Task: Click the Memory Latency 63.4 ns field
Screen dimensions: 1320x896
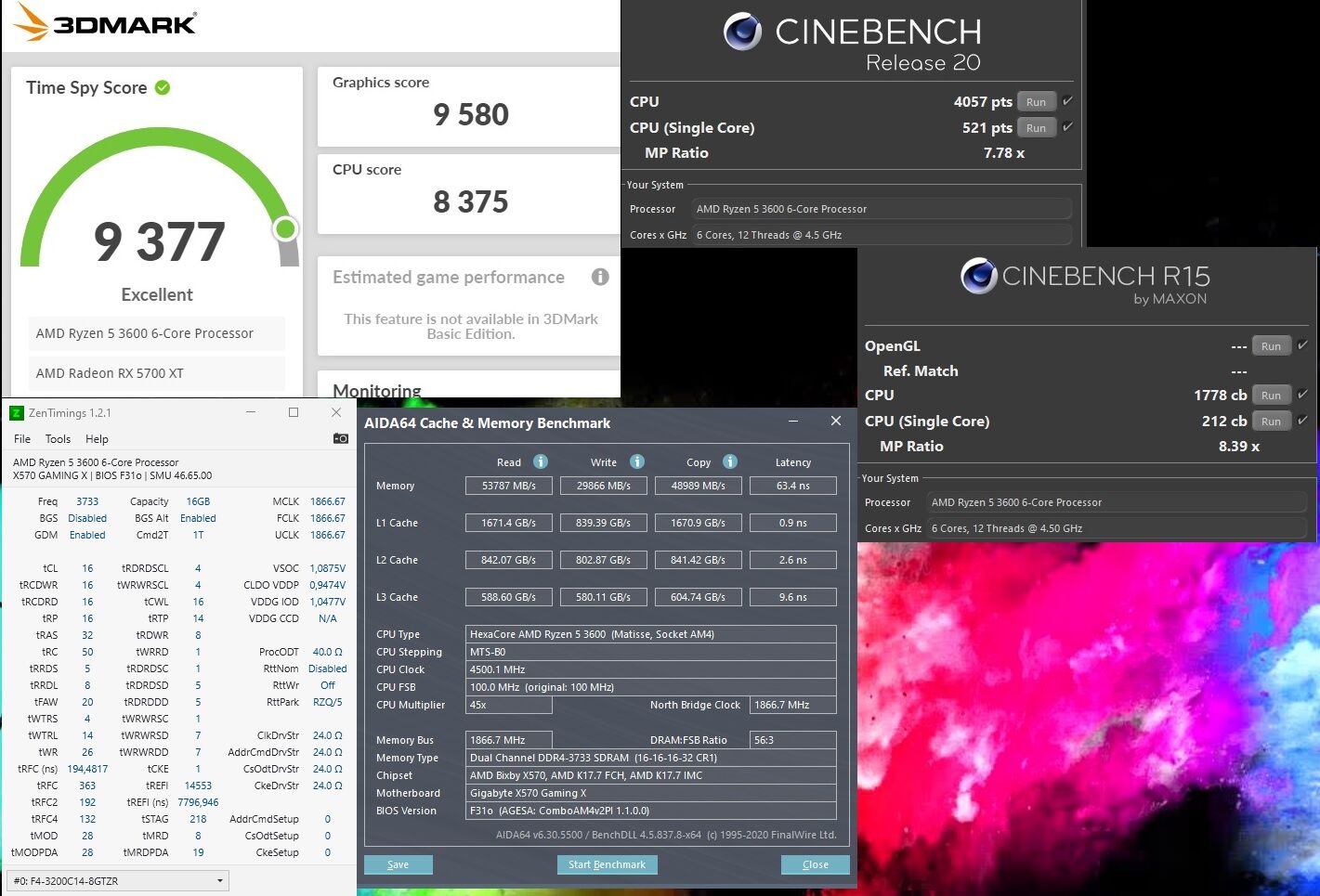Action: click(793, 486)
